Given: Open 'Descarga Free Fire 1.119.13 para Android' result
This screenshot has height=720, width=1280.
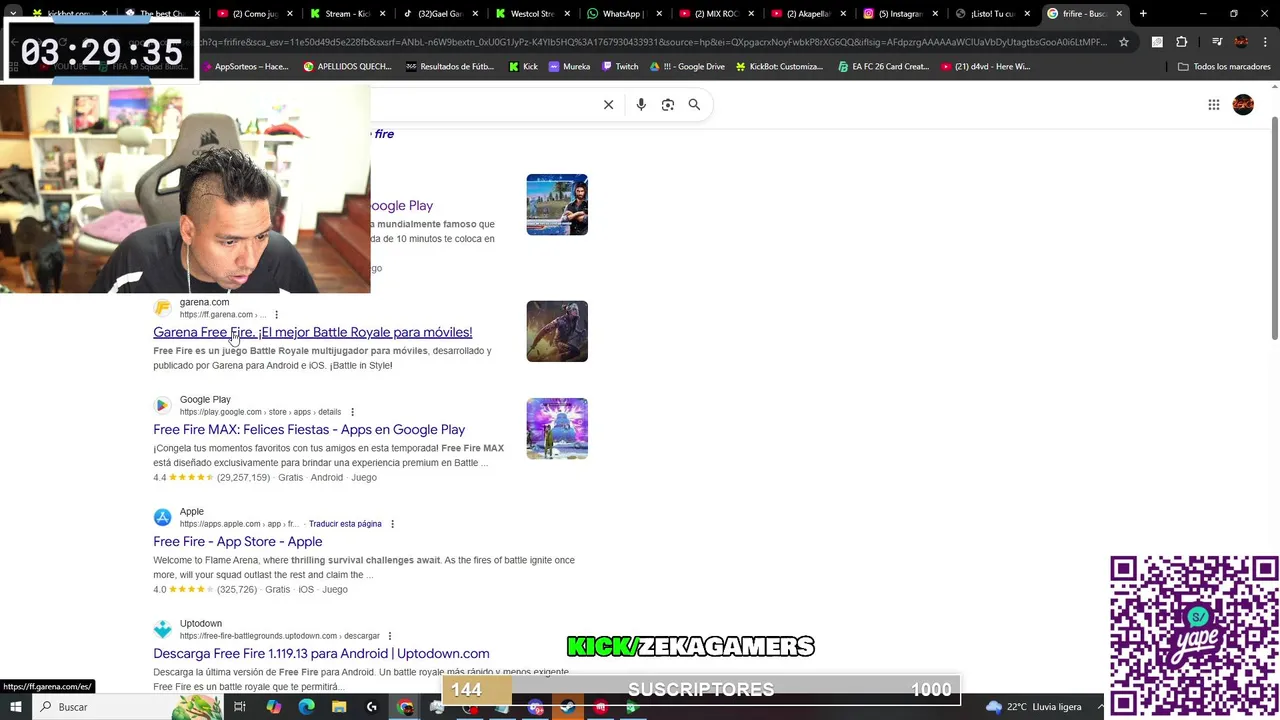Looking at the screenshot, I should pos(321,653).
